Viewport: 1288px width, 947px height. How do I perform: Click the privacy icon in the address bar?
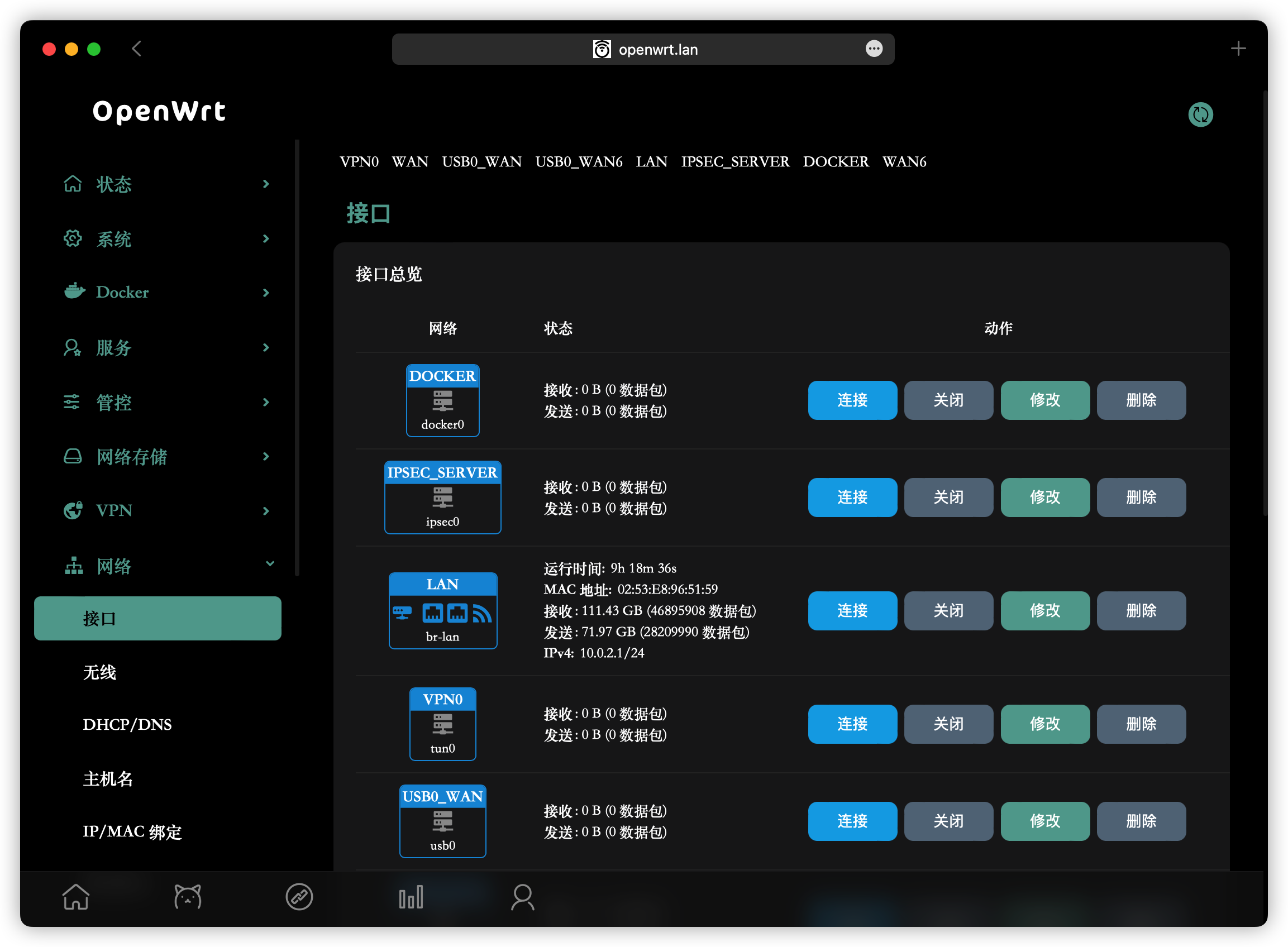(602, 49)
